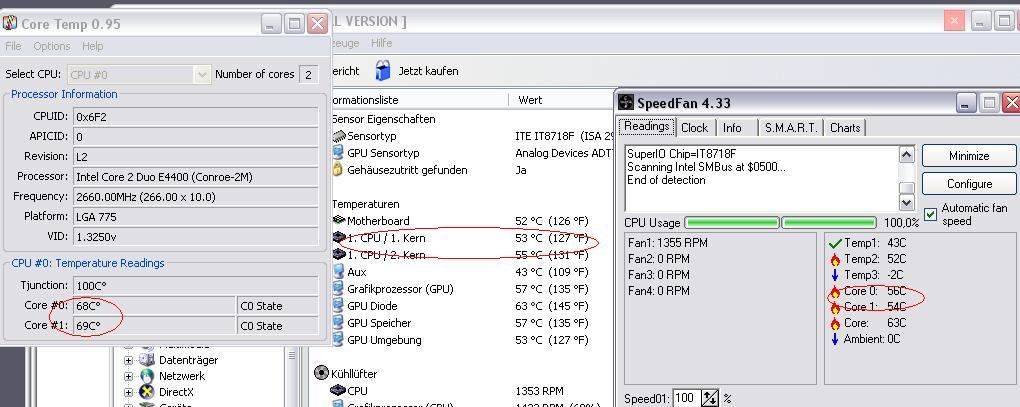Image resolution: width=1020 pixels, height=407 pixels.
Task: Click the Frequency value 2660.00MHz
Action: [x=196, y=196]
